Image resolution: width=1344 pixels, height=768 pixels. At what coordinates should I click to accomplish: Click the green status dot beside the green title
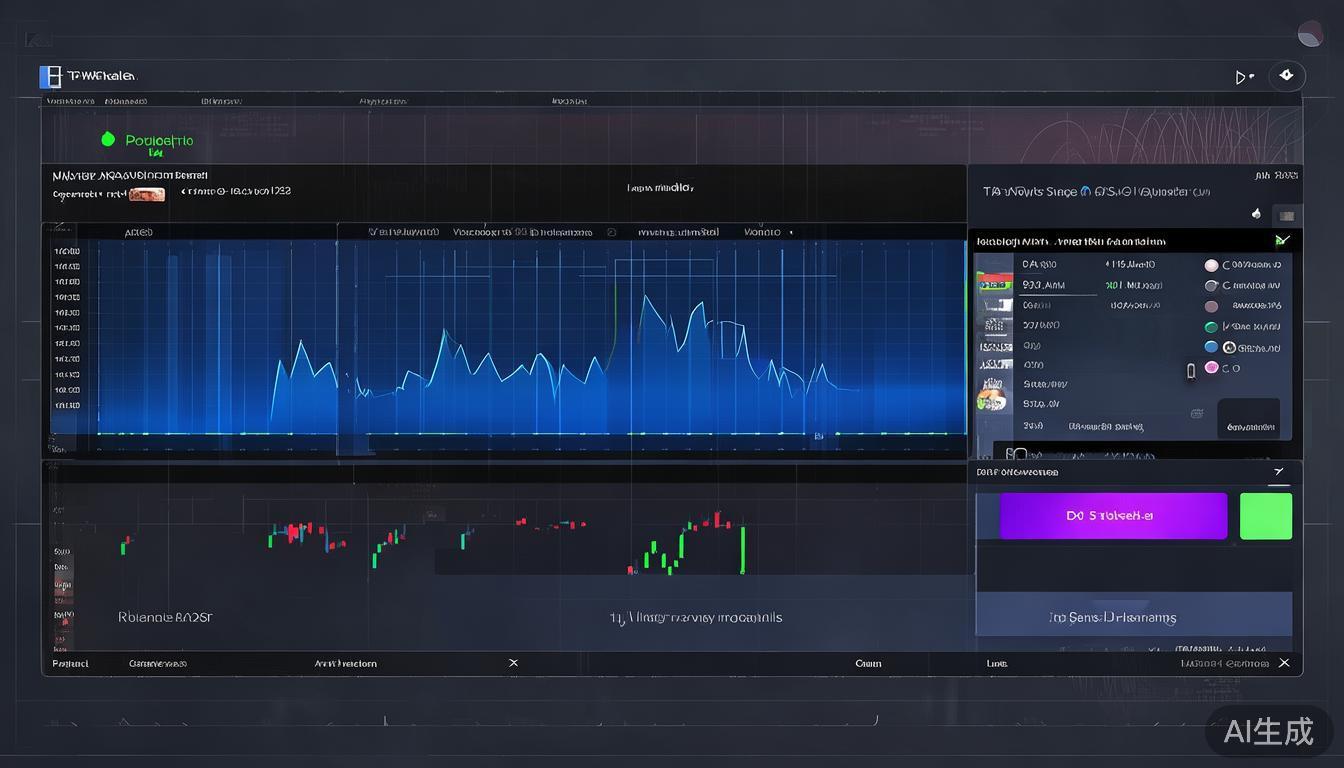109,140
